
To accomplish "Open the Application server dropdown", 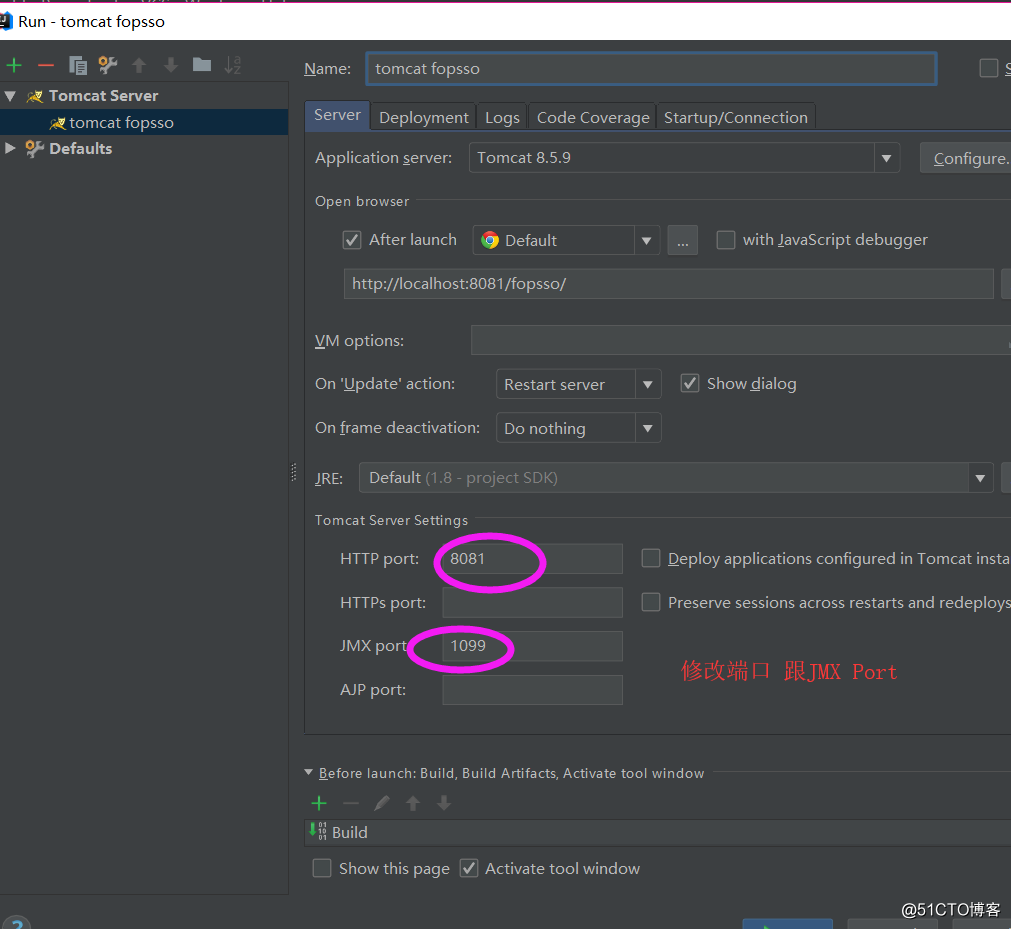I will (887, 158).
